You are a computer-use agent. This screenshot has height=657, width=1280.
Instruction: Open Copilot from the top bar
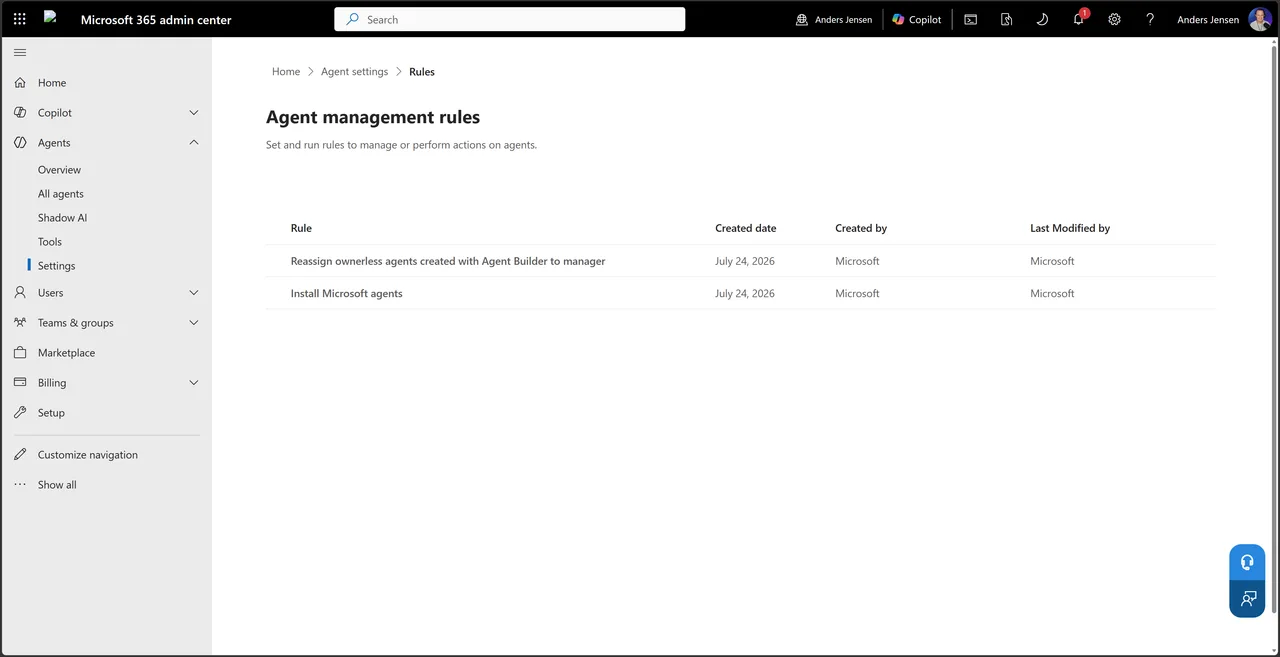[x=916, y=19]
